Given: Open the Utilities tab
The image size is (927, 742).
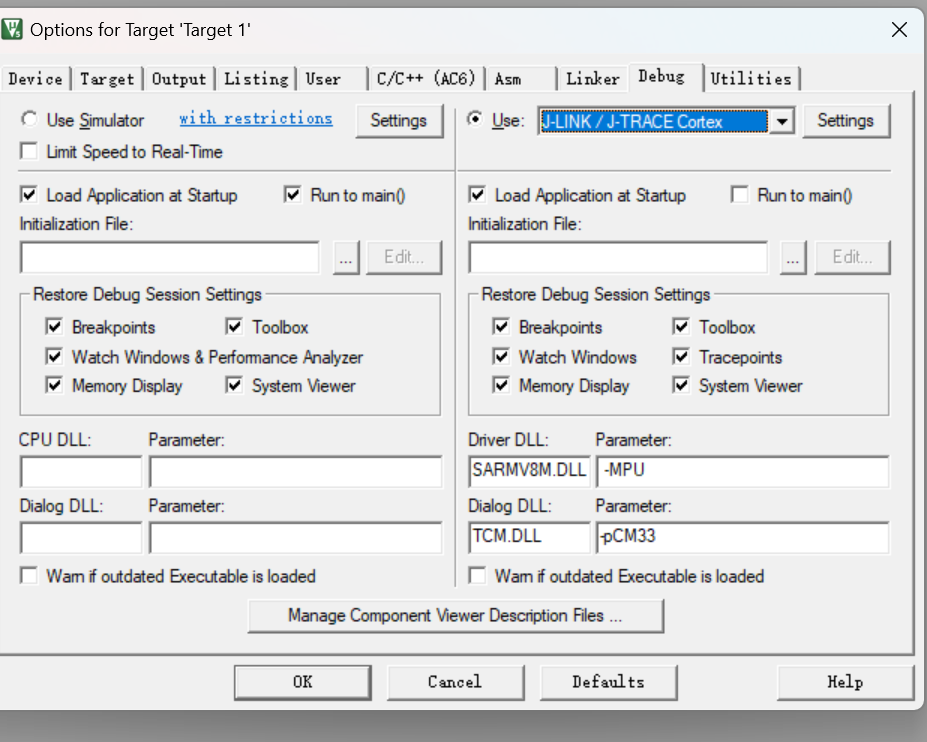Looking at the screenshot, I should point(751,79).
